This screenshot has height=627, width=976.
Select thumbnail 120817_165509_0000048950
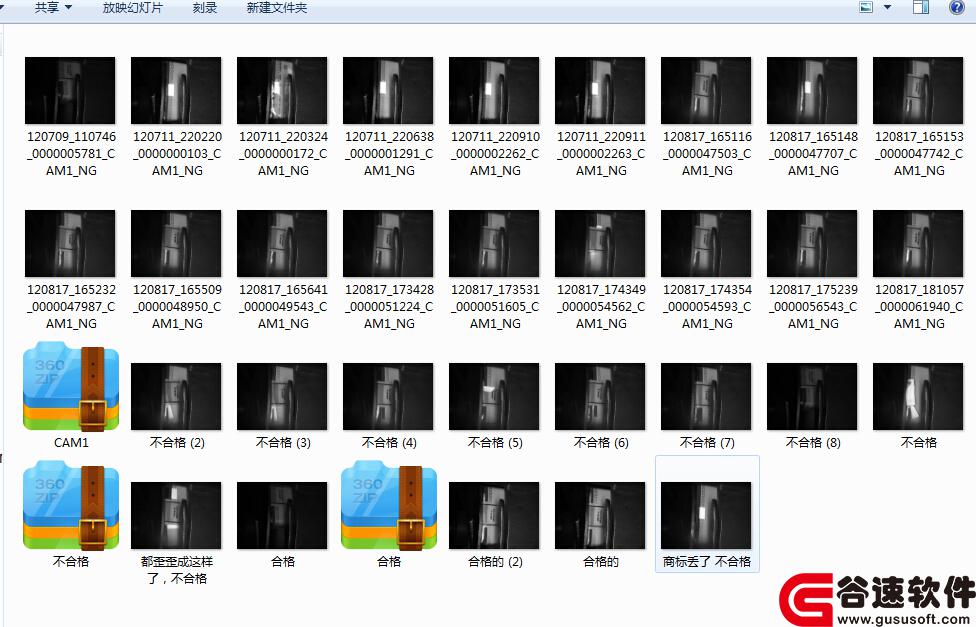[176, 243]
